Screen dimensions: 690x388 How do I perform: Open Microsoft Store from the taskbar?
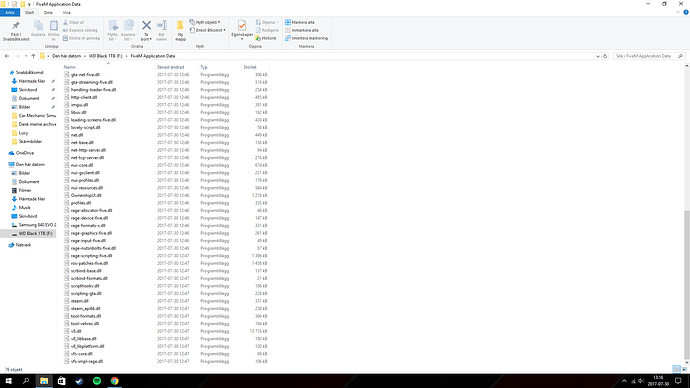pyautogui.click(x=62, y=381)
